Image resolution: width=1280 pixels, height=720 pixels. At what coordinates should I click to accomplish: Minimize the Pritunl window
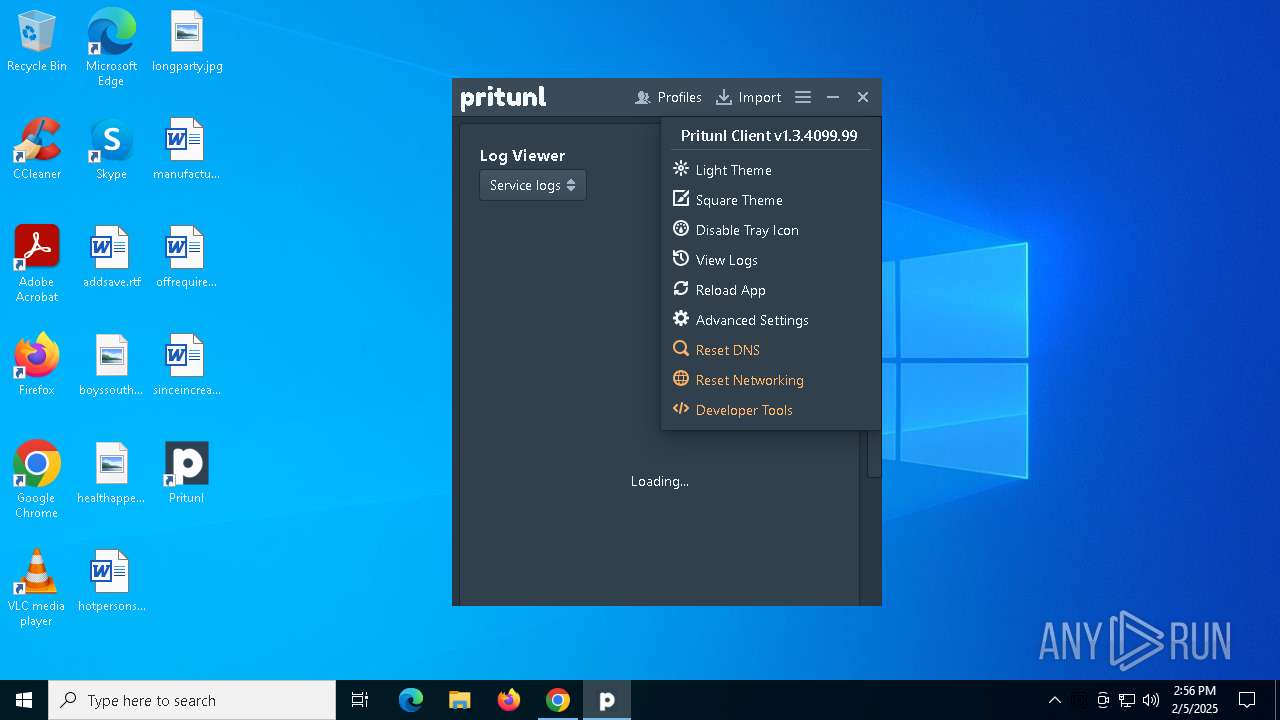point(833,97)
